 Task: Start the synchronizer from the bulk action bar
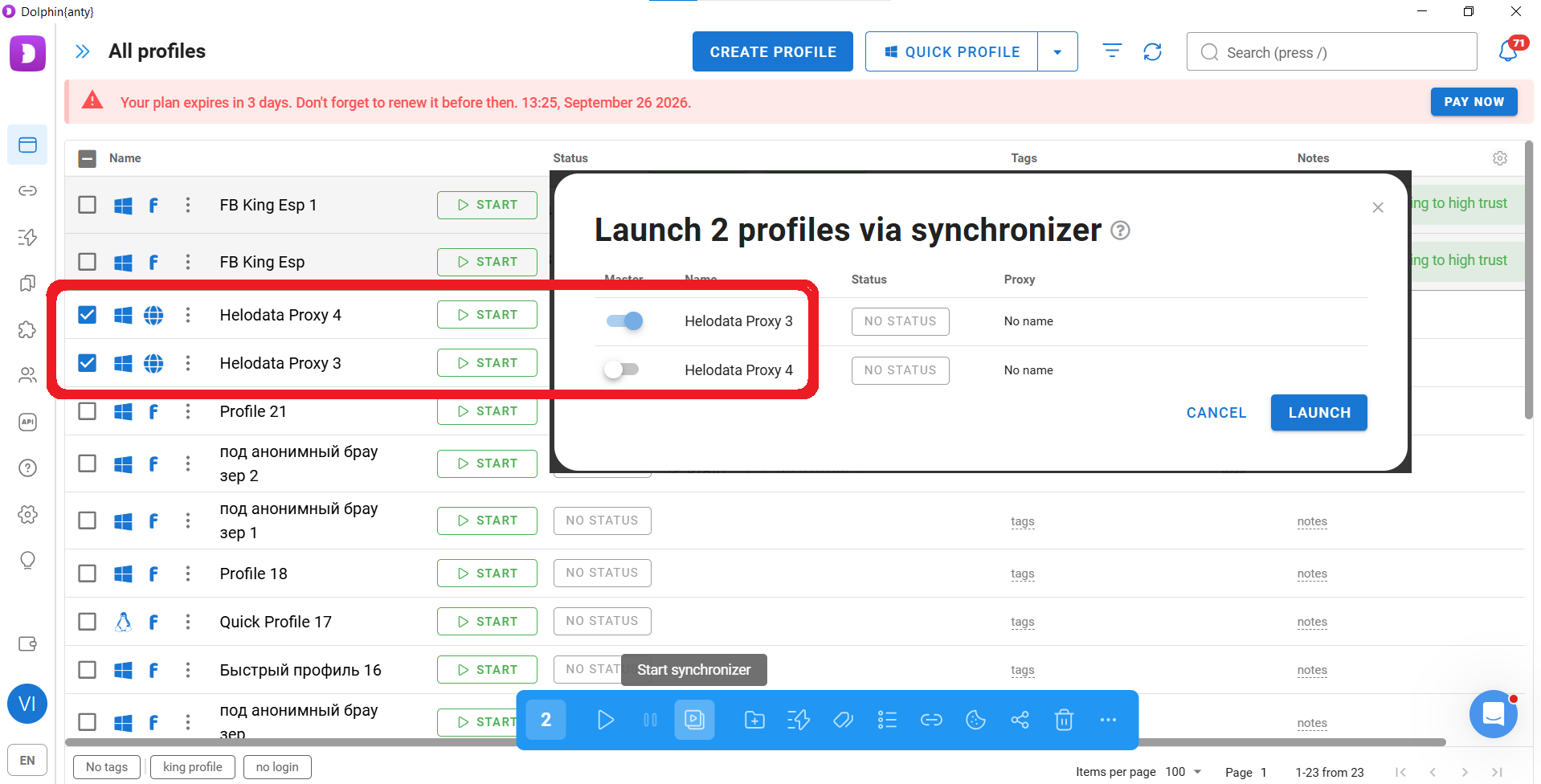tap(694, 720)
